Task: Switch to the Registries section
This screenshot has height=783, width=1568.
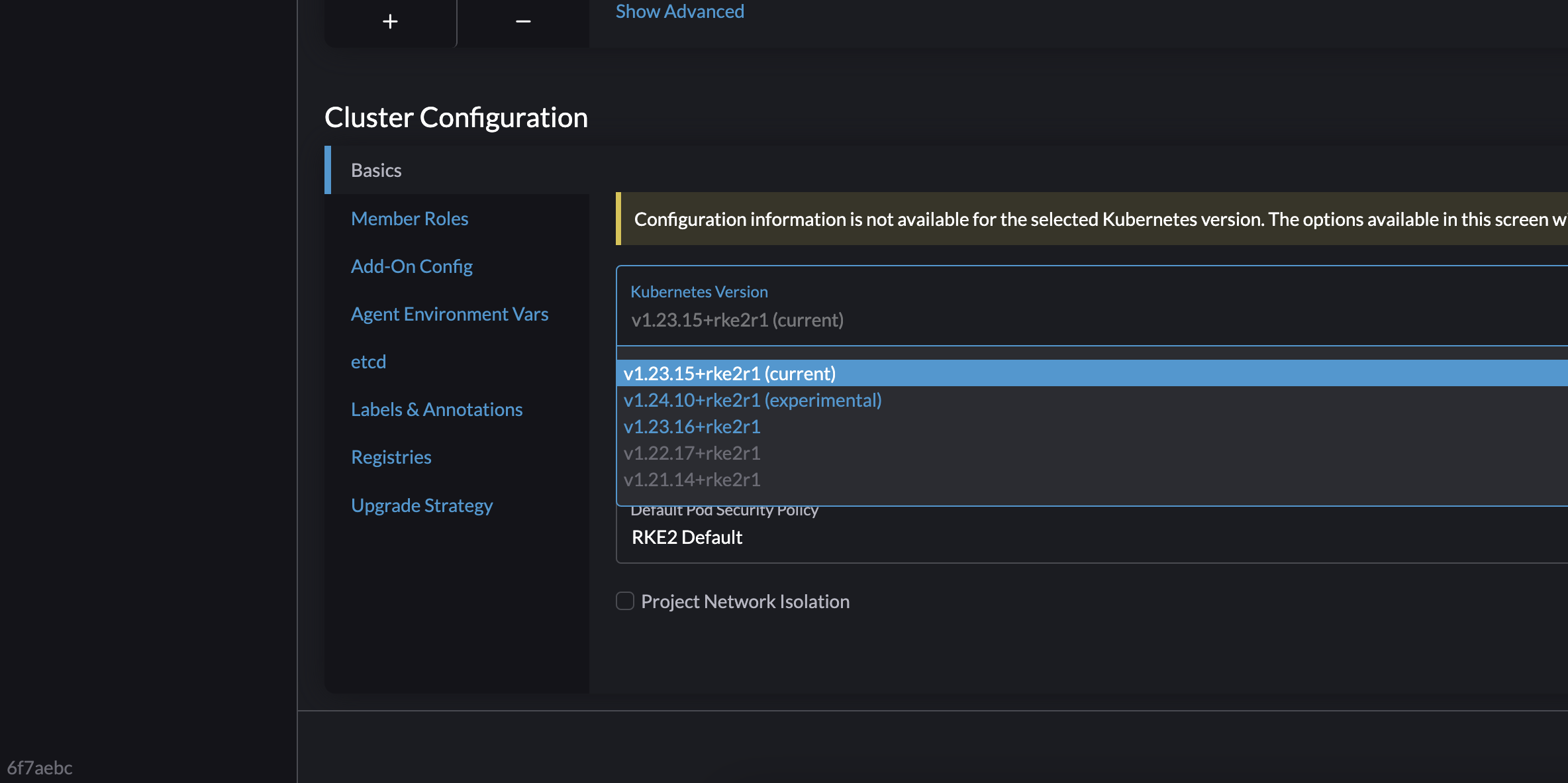Action: pyautogui.click(x=391, y=456)
